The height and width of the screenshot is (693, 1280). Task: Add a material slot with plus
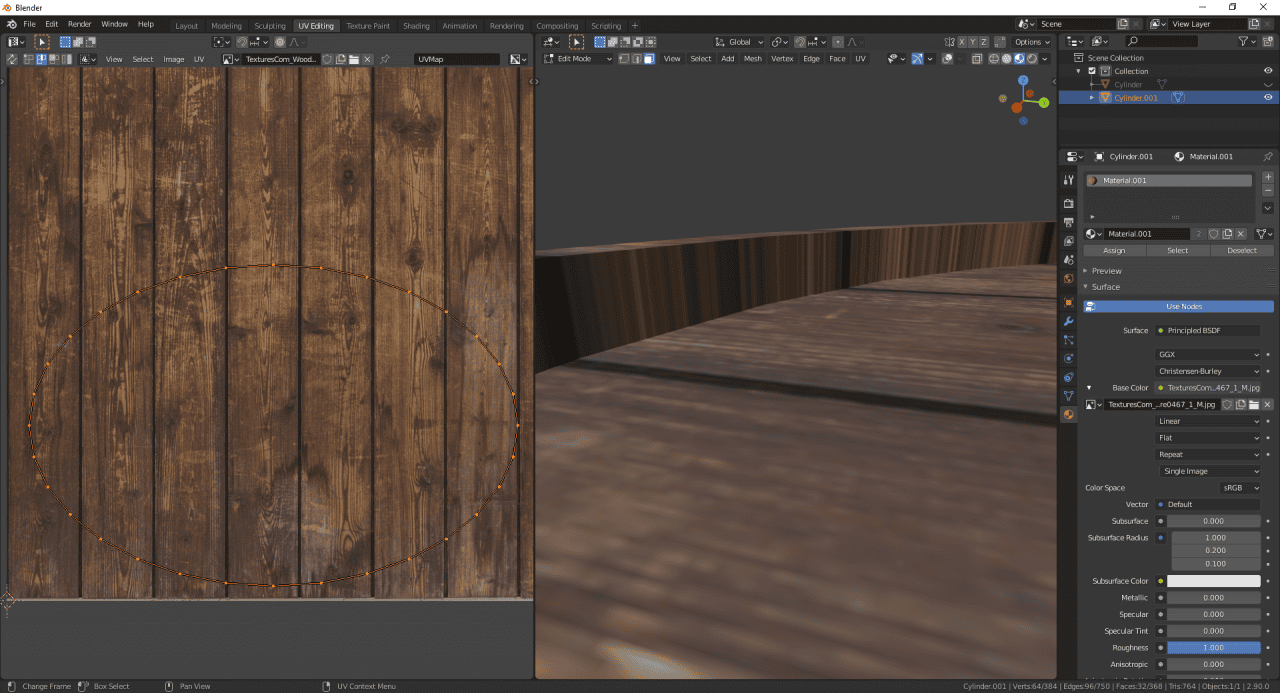[x=1268, y=177]
